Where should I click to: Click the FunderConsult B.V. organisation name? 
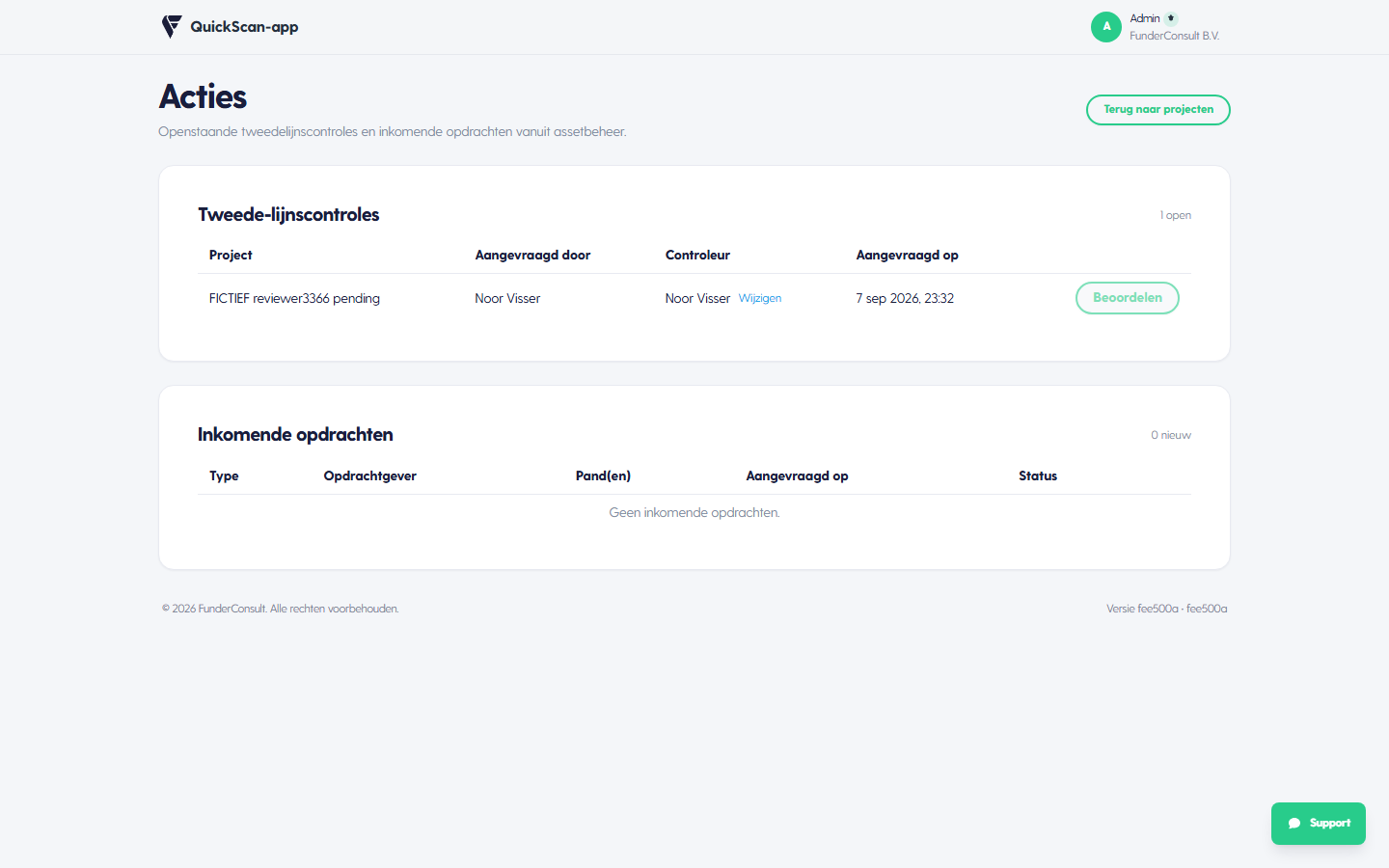pyautogui.click(x=1175, y=36)
